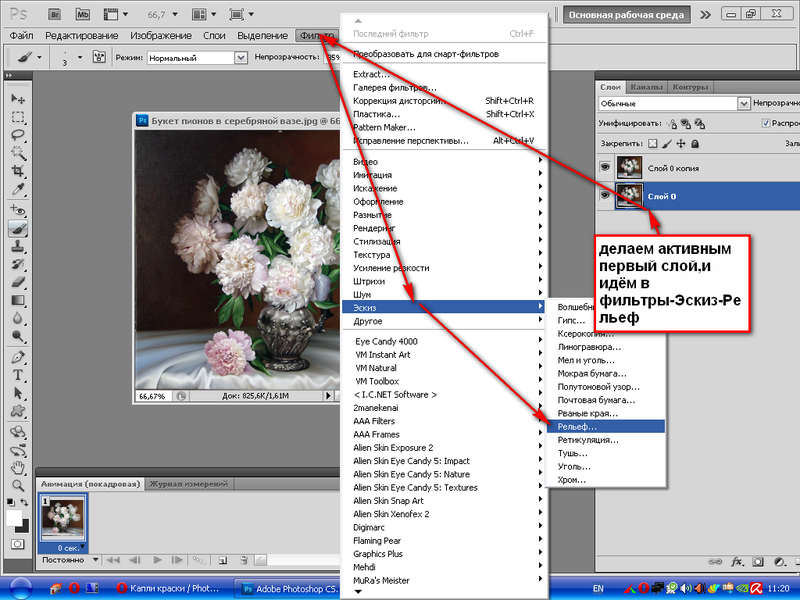Reset default foreground/background colors
The image size is (800, 600).
click(10, 503)
